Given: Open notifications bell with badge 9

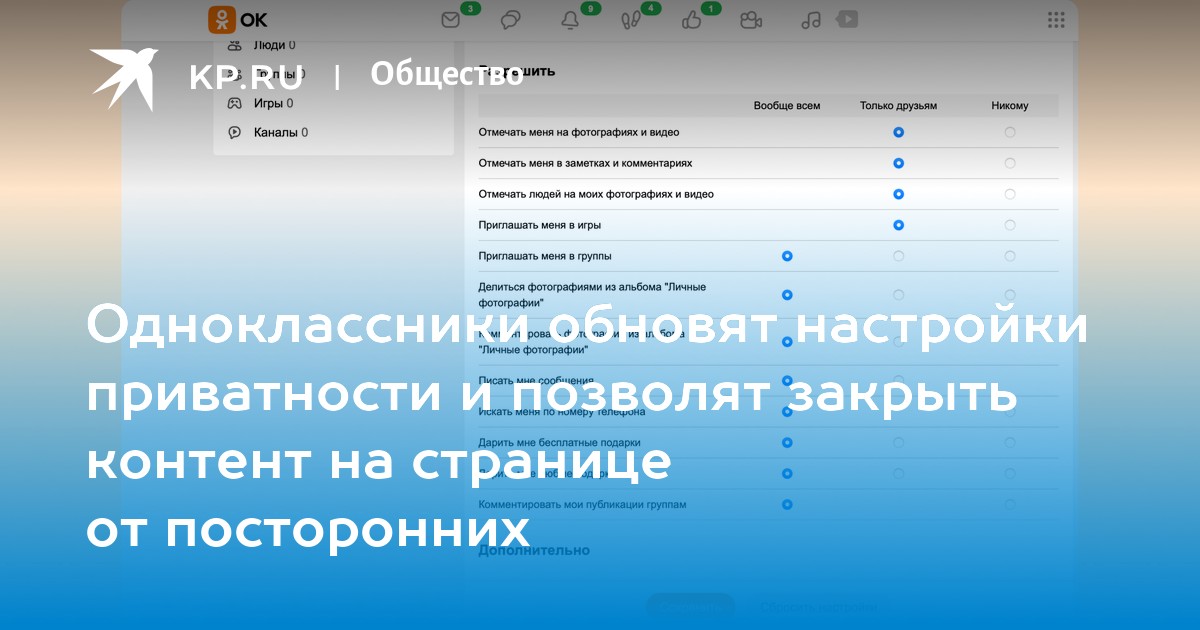Looking at the screenshot, I should point(571,19).
